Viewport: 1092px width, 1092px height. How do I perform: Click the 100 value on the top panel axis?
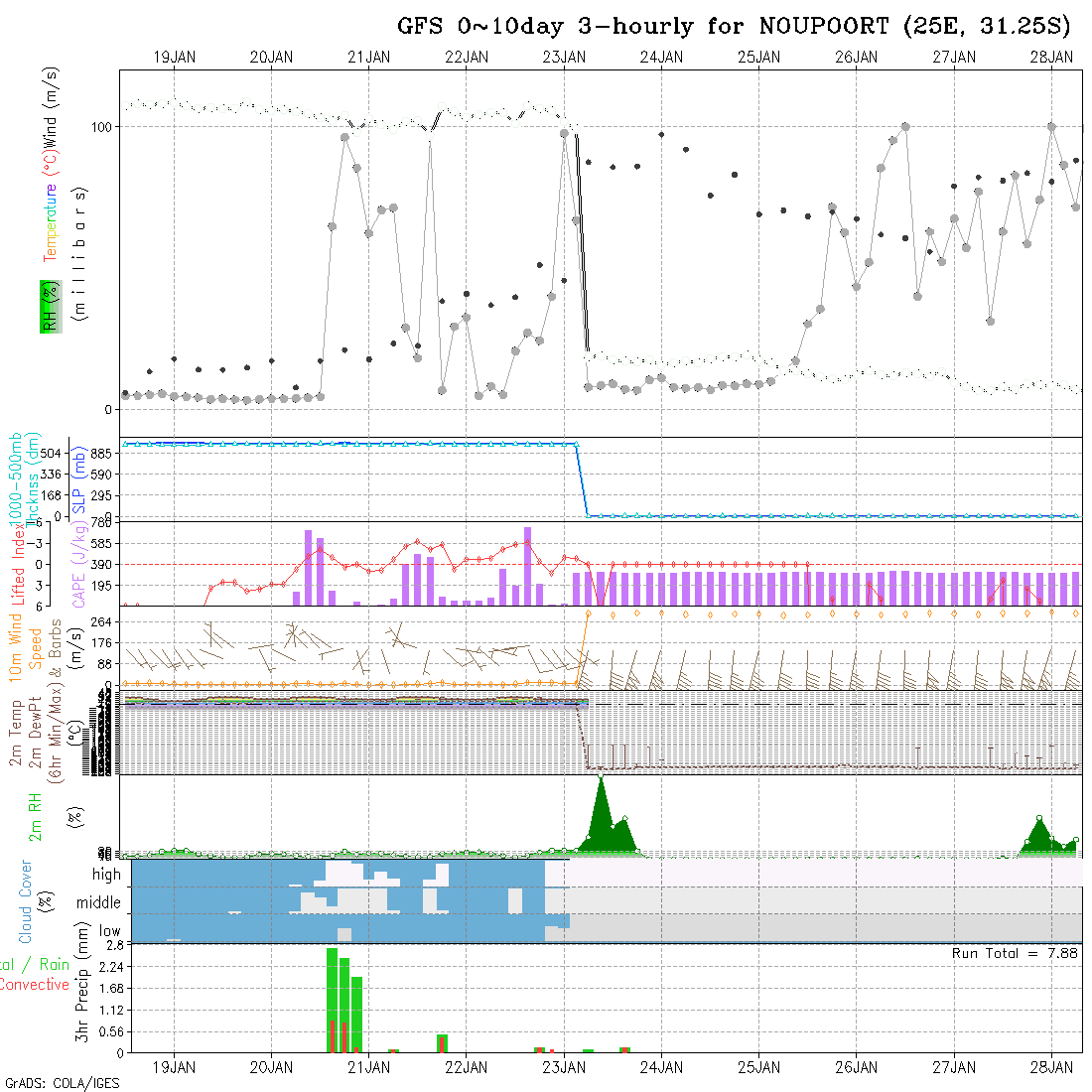101,127
